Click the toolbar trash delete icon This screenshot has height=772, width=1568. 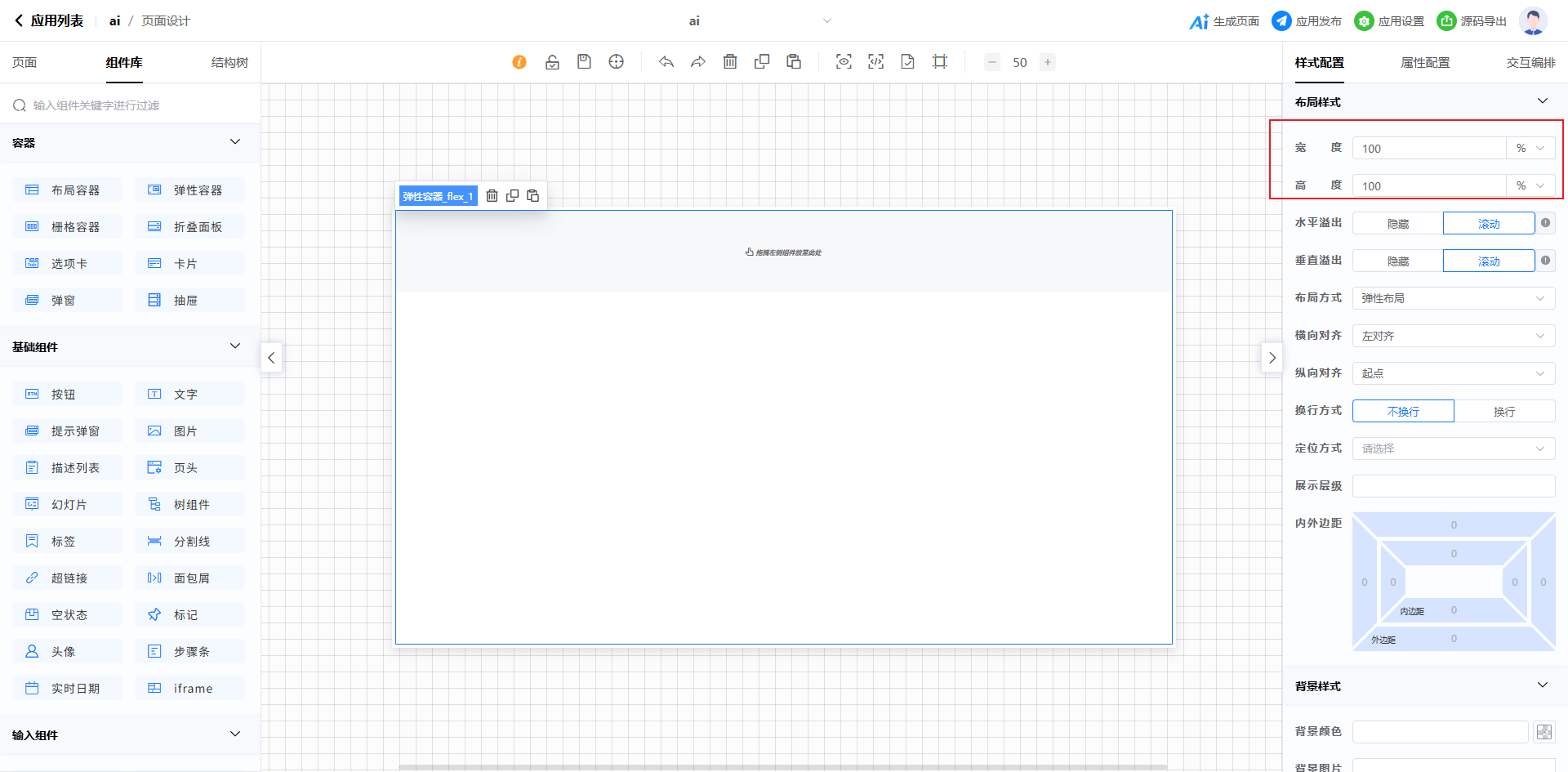click(x=730, y=62)
